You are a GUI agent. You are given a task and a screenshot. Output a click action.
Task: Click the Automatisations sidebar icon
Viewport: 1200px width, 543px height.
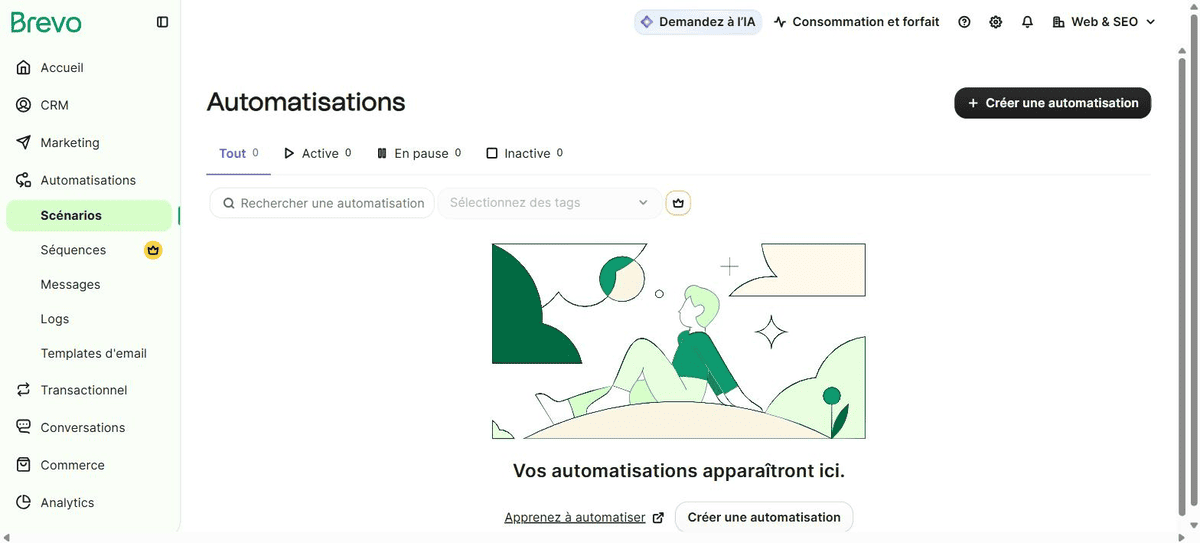[x=23, y=180]
